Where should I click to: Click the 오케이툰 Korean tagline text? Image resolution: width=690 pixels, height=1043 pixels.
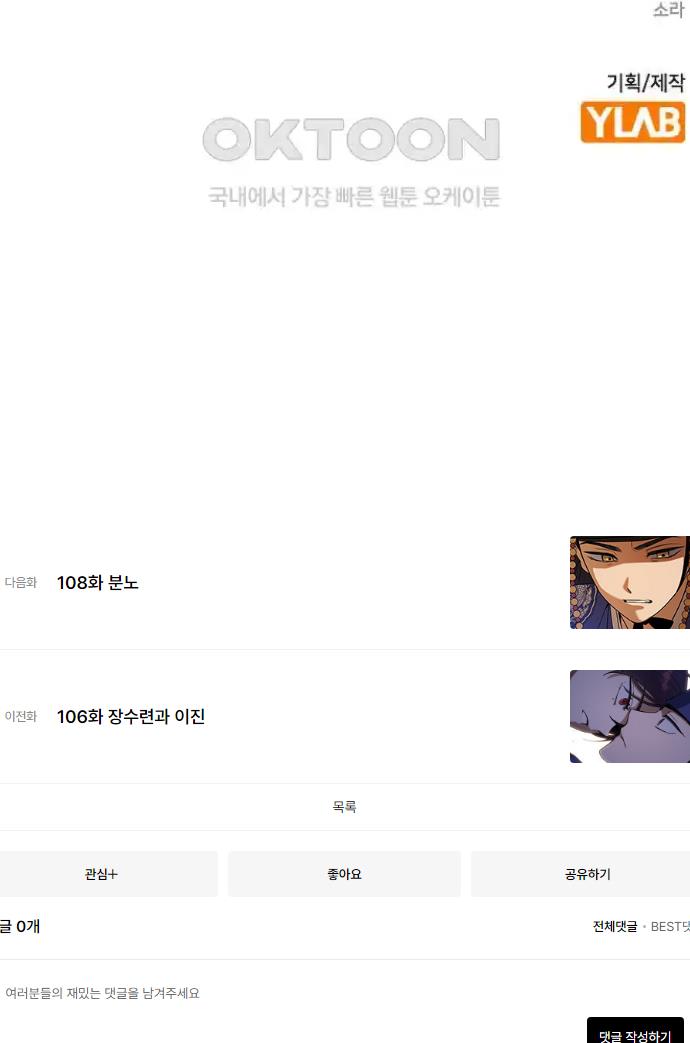(354, 196)
